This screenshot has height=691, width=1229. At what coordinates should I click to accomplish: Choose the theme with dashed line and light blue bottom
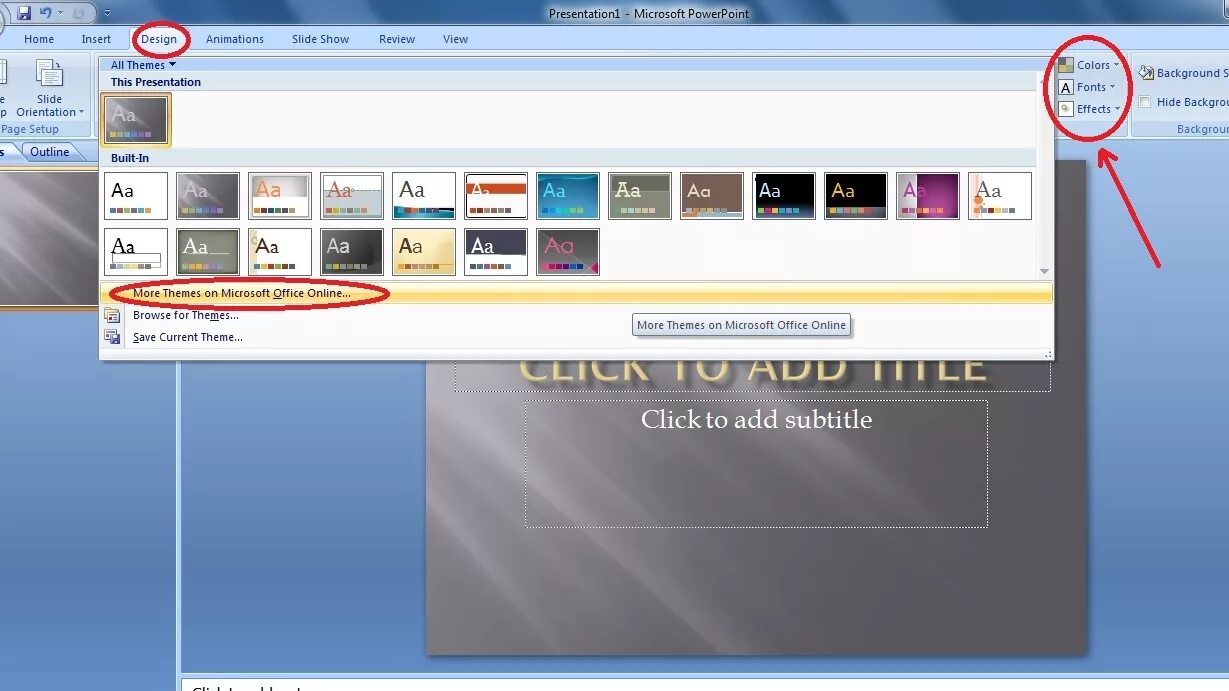click(352, 196)
